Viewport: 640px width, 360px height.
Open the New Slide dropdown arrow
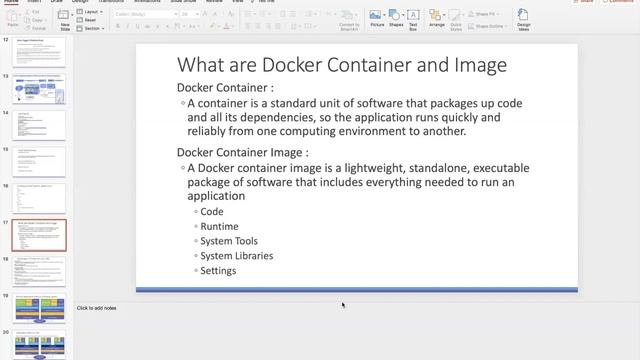72,15
